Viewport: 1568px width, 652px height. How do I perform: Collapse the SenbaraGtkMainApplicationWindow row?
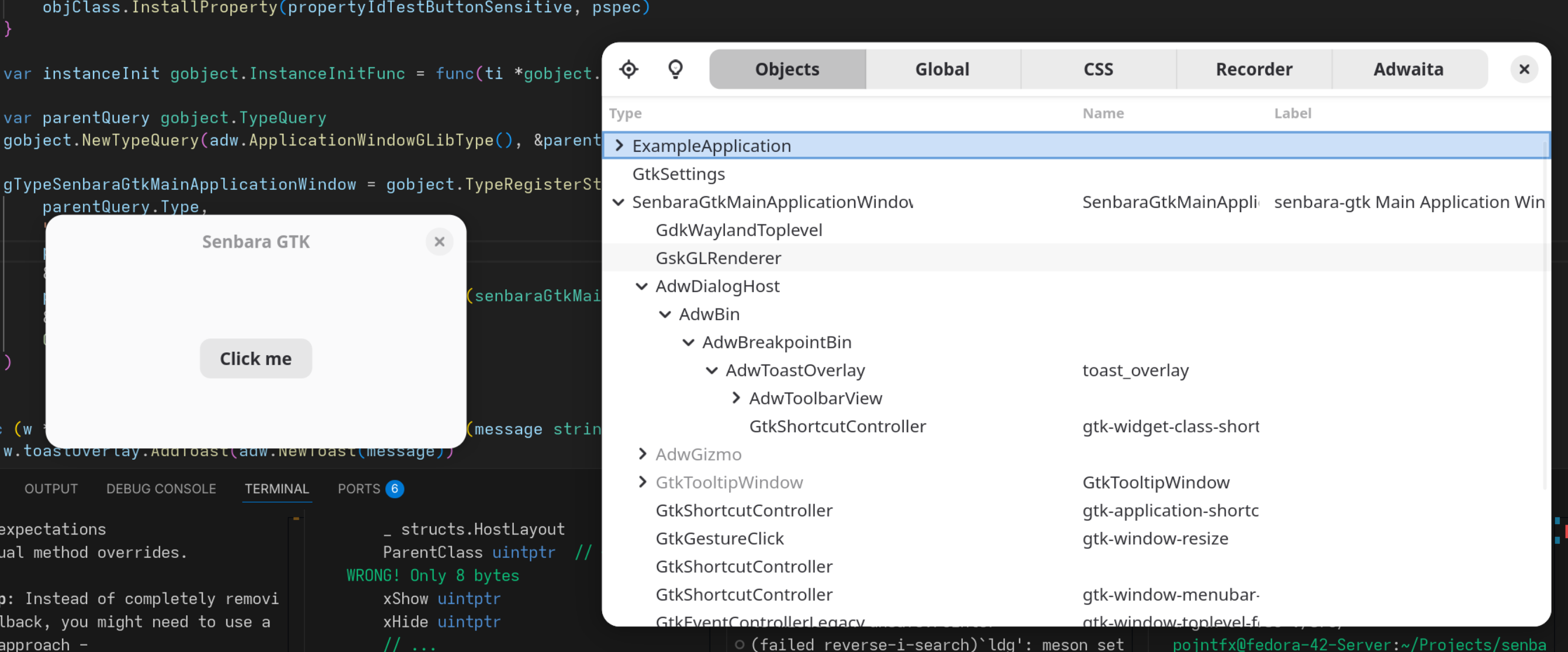619,202
